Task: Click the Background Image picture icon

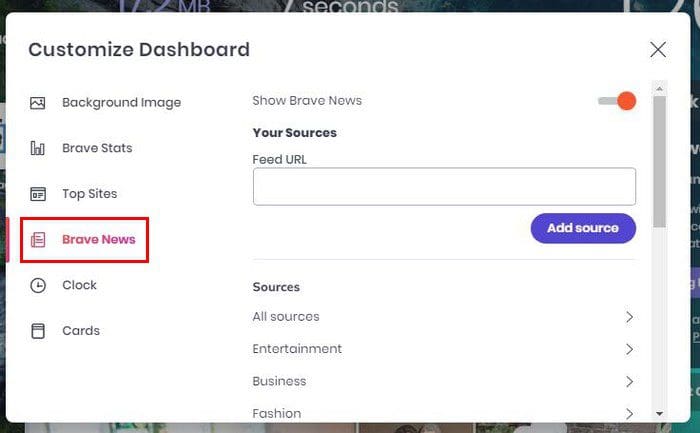Action: tap(38, 103)
